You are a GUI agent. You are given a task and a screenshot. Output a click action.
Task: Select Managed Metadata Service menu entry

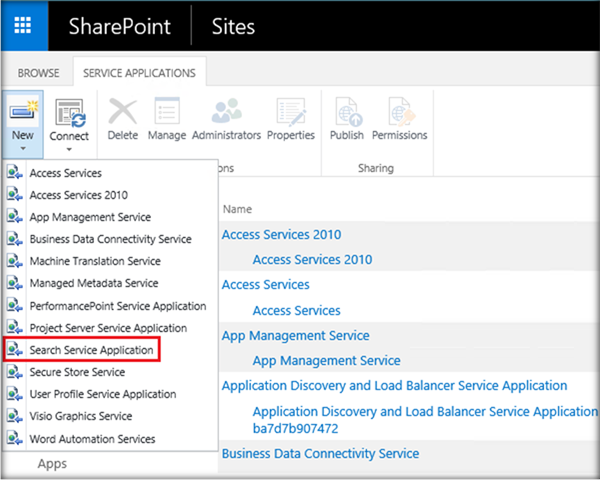tap(93, 284)
